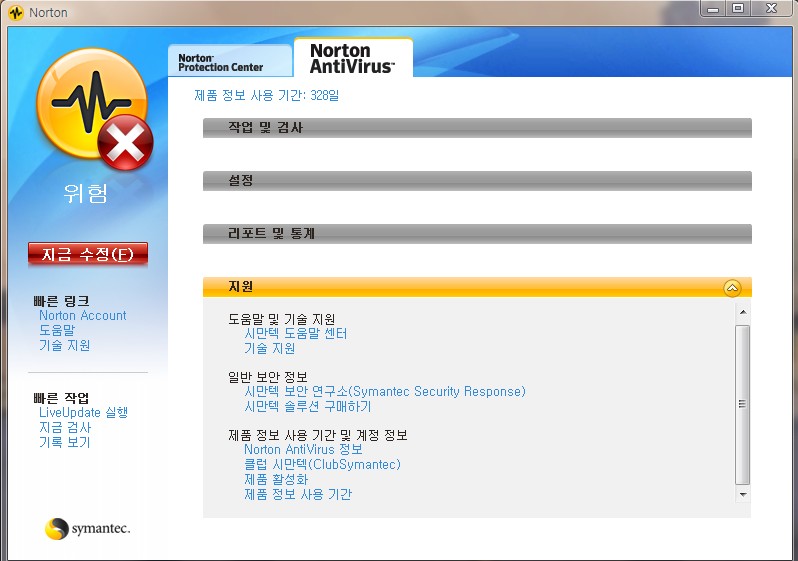798x561 pixels.
Task: Click the support list scrollbar down arrow
Action: 743,494
